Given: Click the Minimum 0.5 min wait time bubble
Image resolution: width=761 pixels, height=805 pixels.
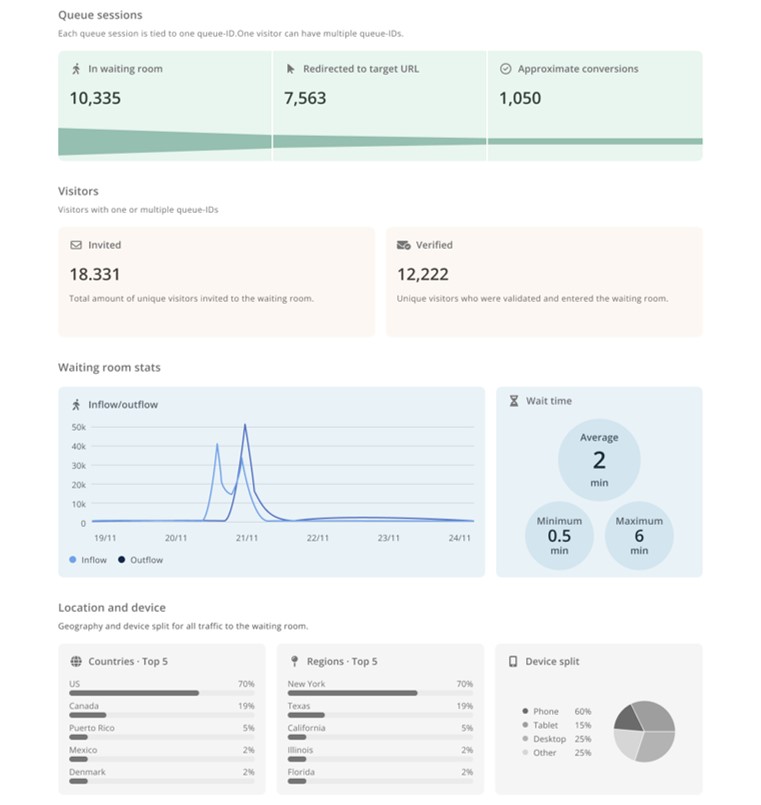Looking at the screenshot, I should (559, 535).
